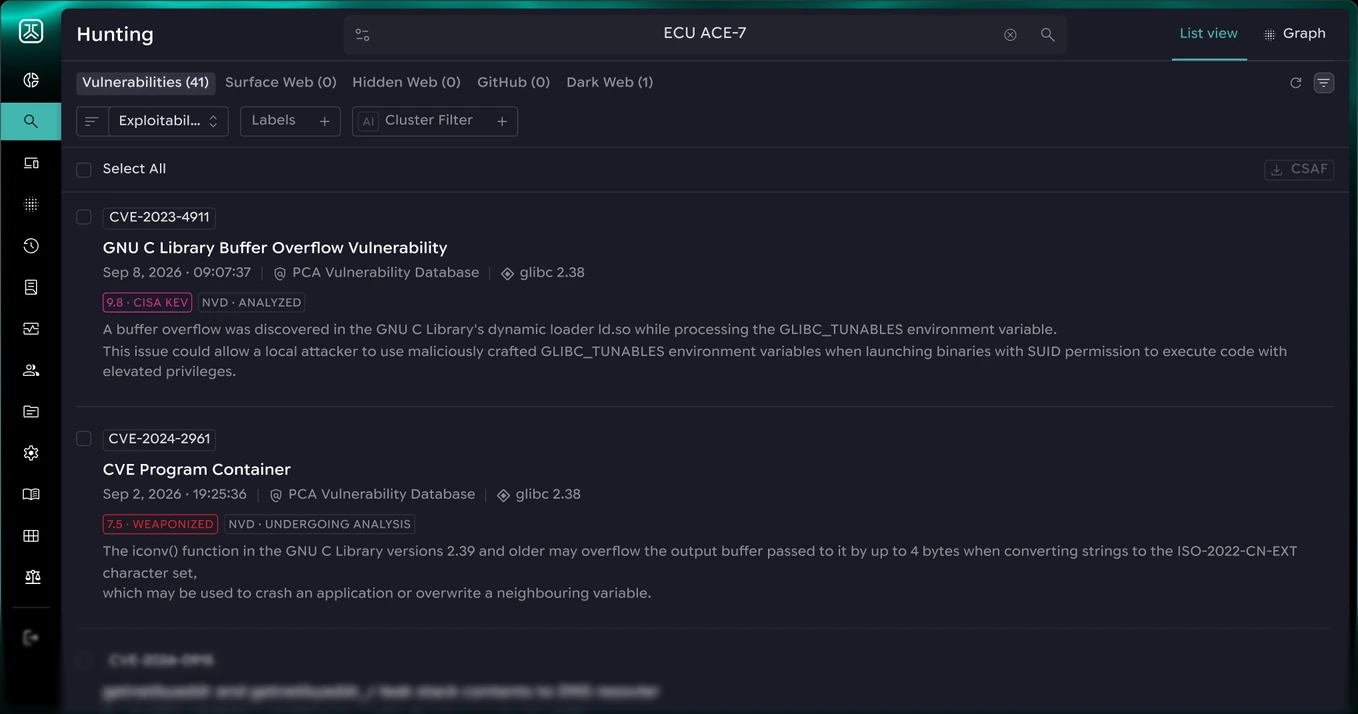Download the CSAF export
Viewport: 1358px width, 714px height.
pyautogui.click(x=1299, y=170)
